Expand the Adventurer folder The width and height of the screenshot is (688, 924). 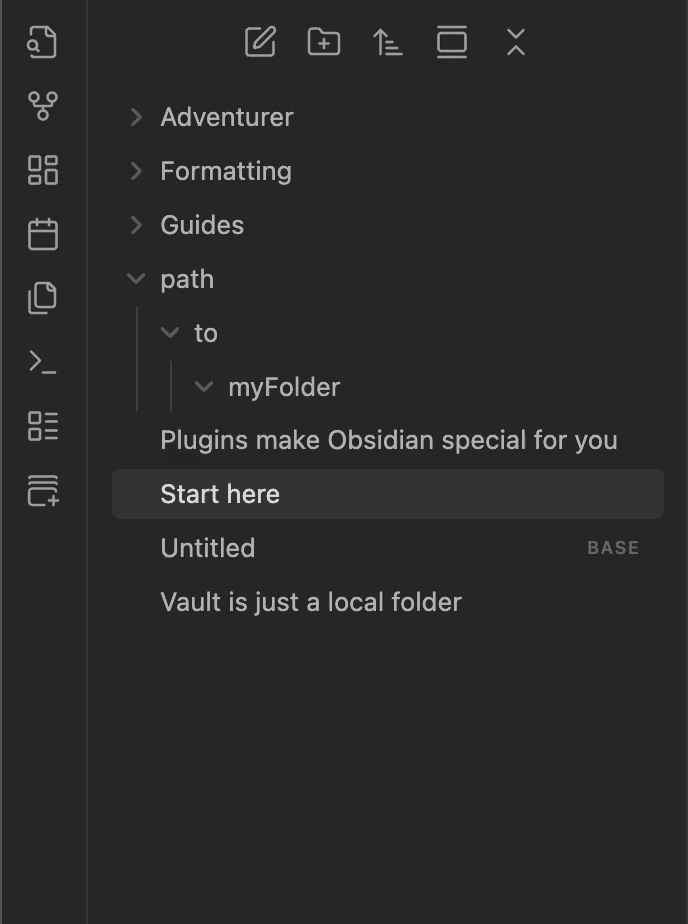227,117
